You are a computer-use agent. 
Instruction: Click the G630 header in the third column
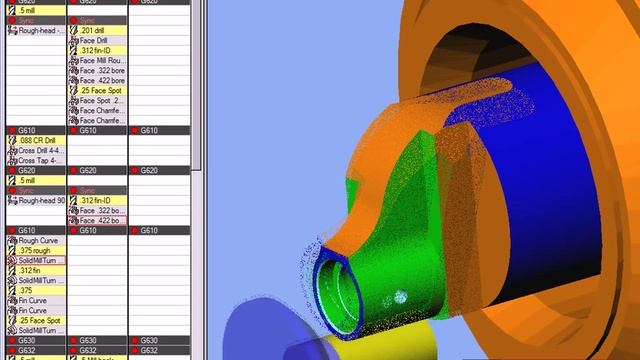point(159,340)
